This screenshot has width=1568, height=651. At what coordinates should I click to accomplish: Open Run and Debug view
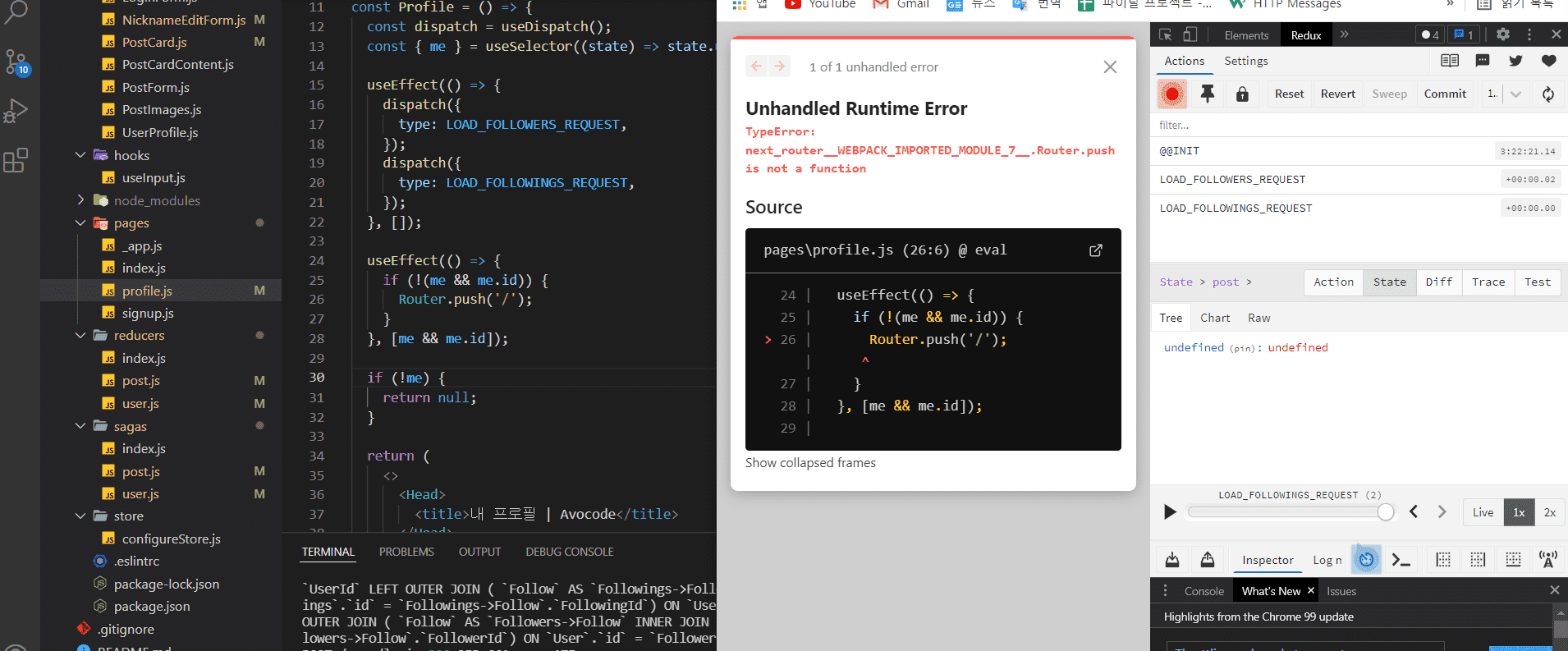[x=16, y=111]
